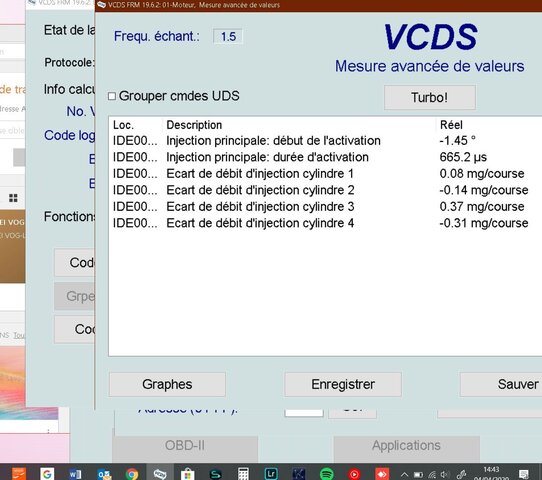
Task: Select the active VCDS taskbar icon
Action: pyautogui.click(x=160, y=474)
